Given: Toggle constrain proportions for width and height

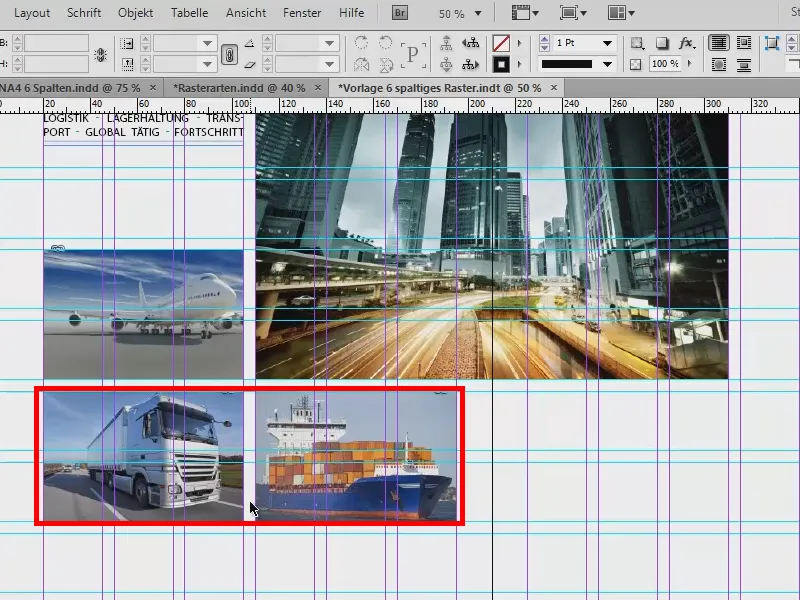Looking at the screenshot, I should coord(101,55).
